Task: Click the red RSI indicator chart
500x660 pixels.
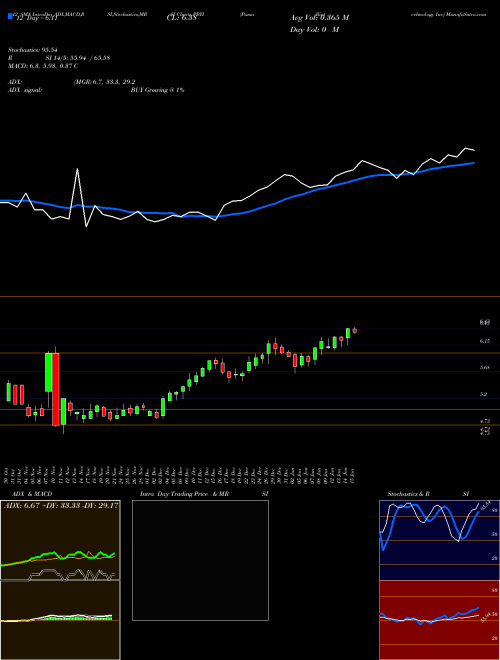Action: [x=439, y=620]
